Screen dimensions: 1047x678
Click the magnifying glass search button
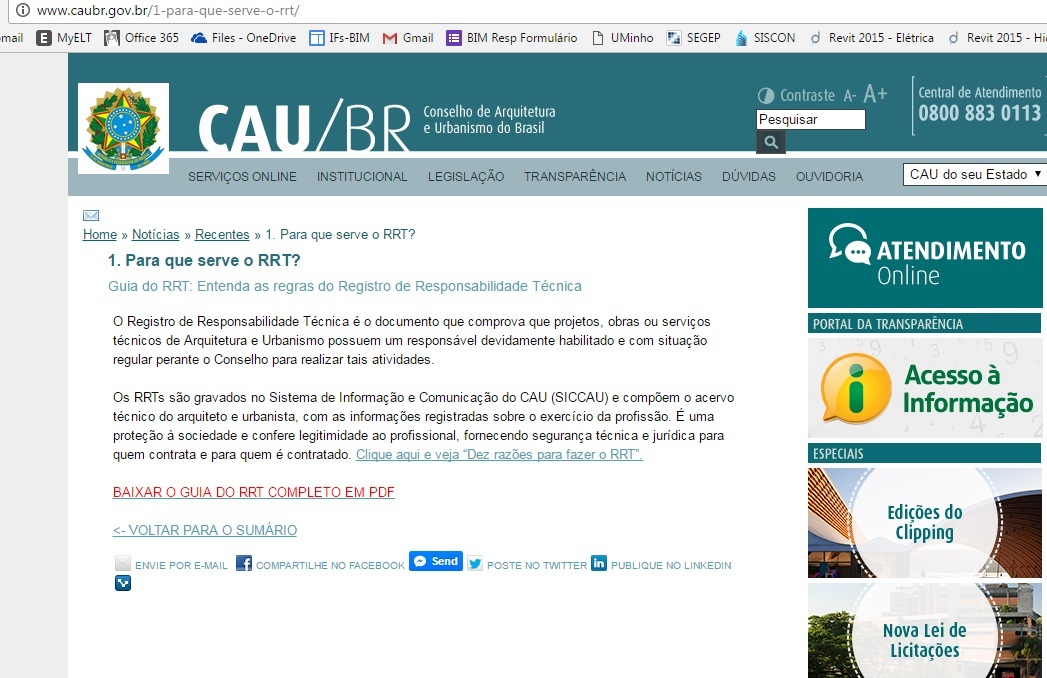(x=771, y=143)
